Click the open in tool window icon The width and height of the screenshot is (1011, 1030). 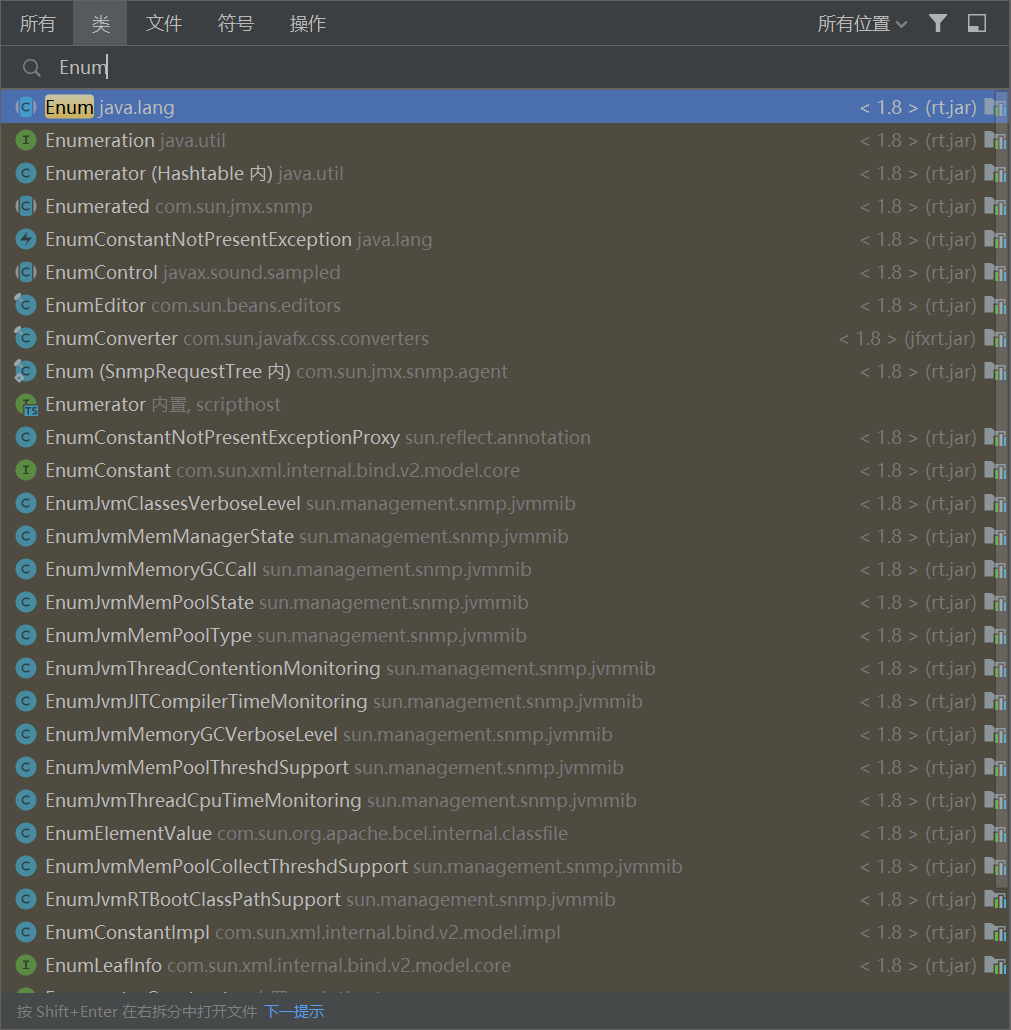coord(977,23)
